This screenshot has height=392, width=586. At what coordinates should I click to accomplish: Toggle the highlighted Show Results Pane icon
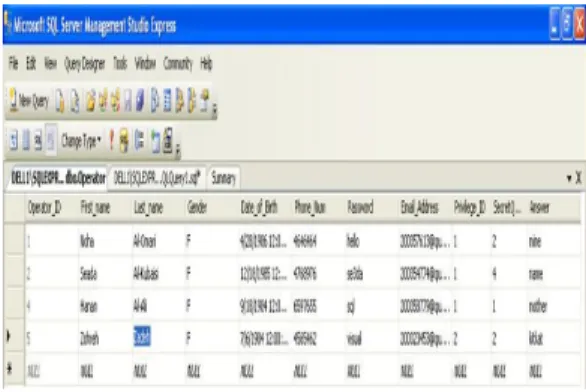pyautogui.click(x=51, y=141)
